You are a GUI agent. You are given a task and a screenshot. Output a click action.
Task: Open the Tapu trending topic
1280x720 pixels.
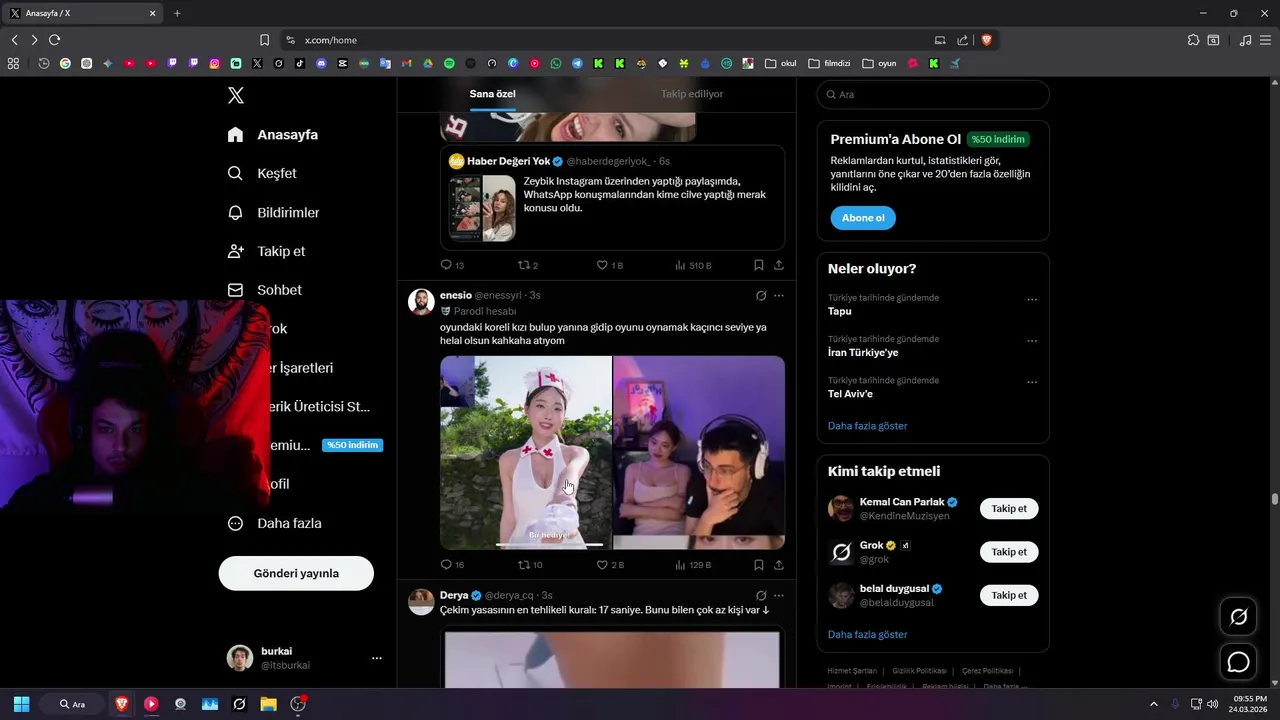(840, 311)
